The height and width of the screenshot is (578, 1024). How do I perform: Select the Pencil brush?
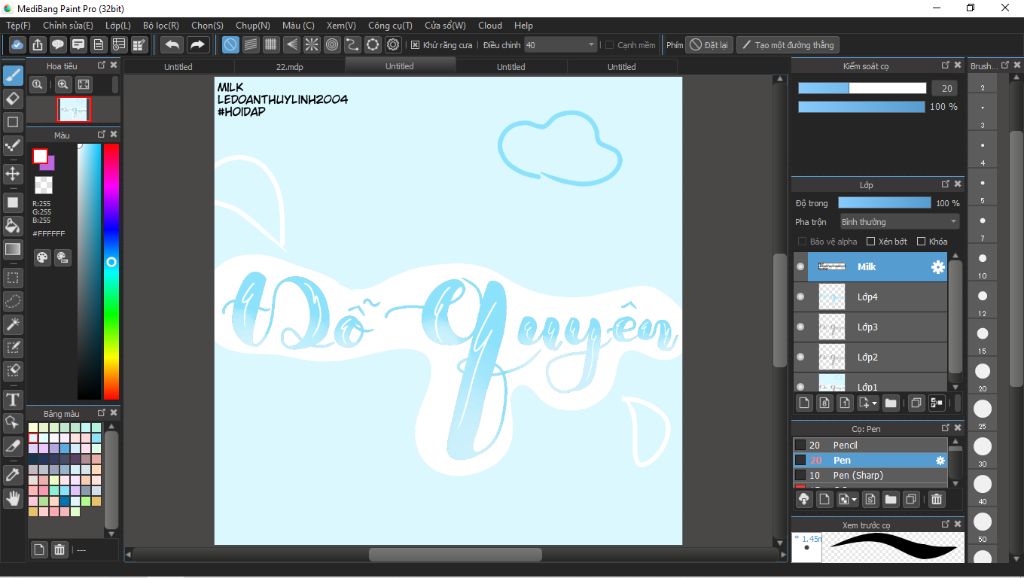(870, 445)
